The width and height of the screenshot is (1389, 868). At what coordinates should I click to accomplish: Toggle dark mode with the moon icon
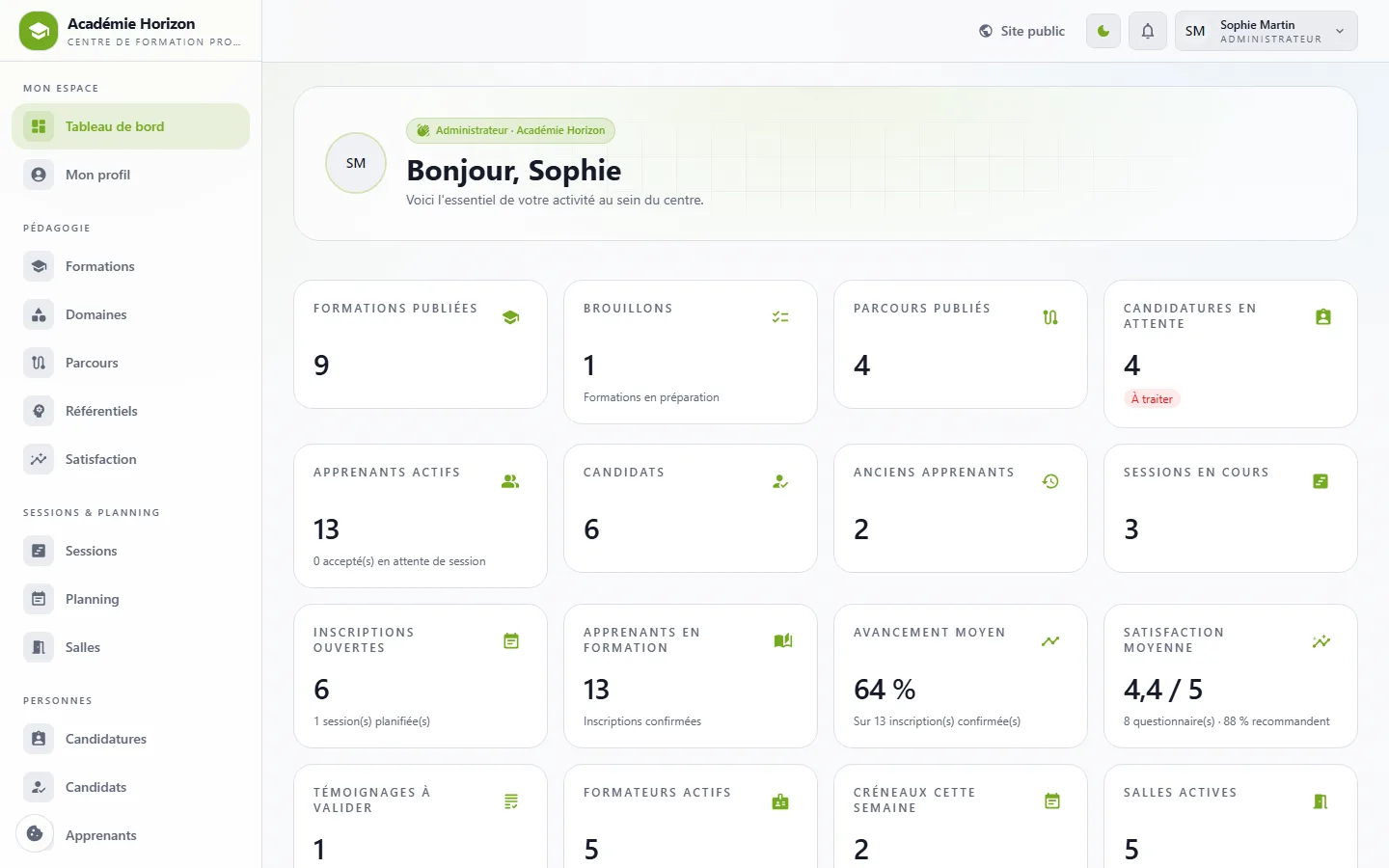click(x=1103, y=31)
